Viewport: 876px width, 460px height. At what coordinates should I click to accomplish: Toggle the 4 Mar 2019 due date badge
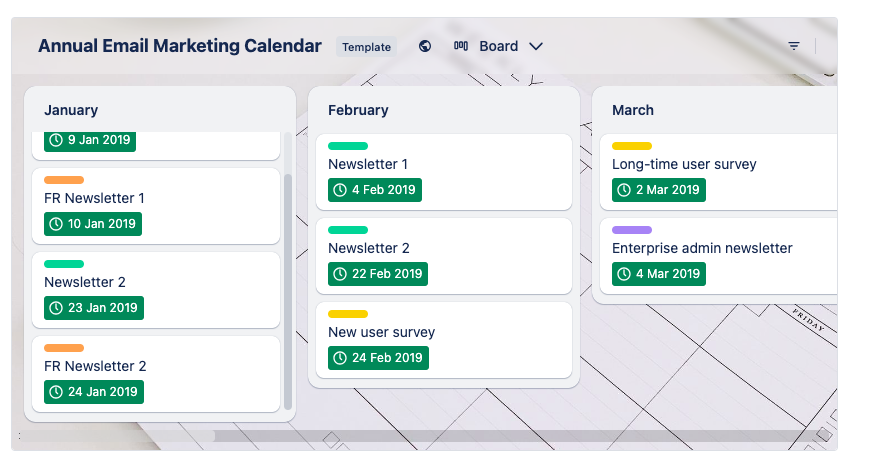click(658, 274)
